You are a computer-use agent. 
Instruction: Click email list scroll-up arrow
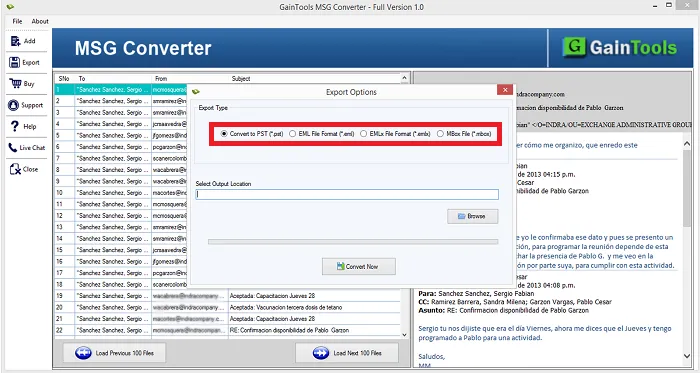tap(404, 78)
